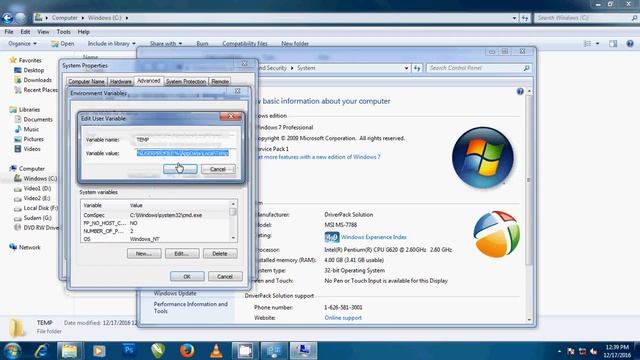Viewport: 640px width, 360px height.
Task: Open Desktop in Favorites
Action: pos(33,70)
